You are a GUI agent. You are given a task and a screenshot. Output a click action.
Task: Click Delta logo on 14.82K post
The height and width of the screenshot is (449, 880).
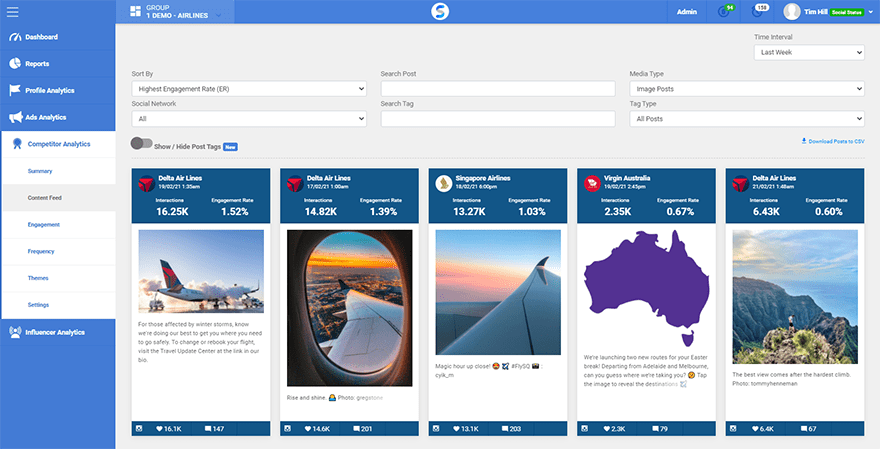[295, 184]
